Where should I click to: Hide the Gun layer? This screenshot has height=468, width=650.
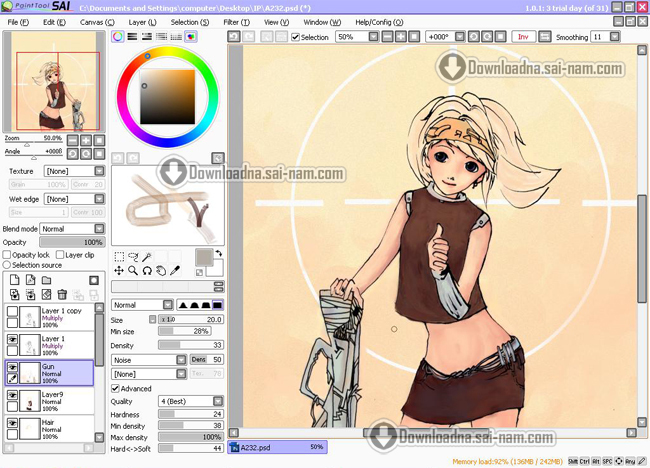(x=12, y=367)
